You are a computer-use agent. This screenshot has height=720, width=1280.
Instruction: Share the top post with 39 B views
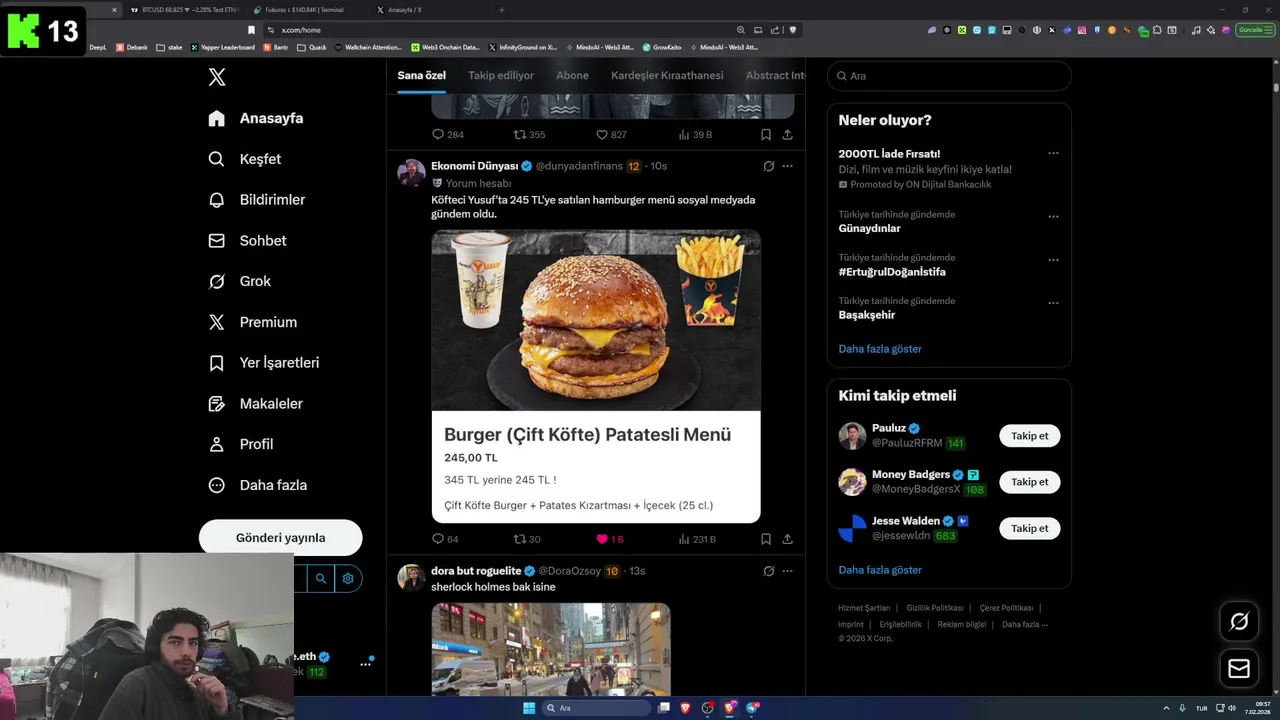click(x=787, y=134)
